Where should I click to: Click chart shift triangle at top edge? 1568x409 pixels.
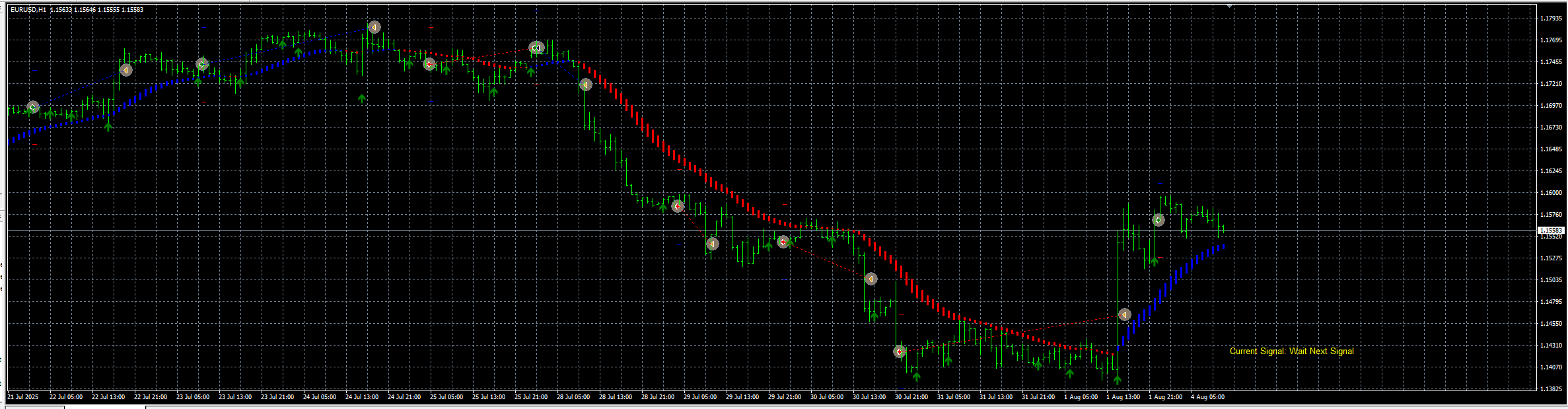1230,5
